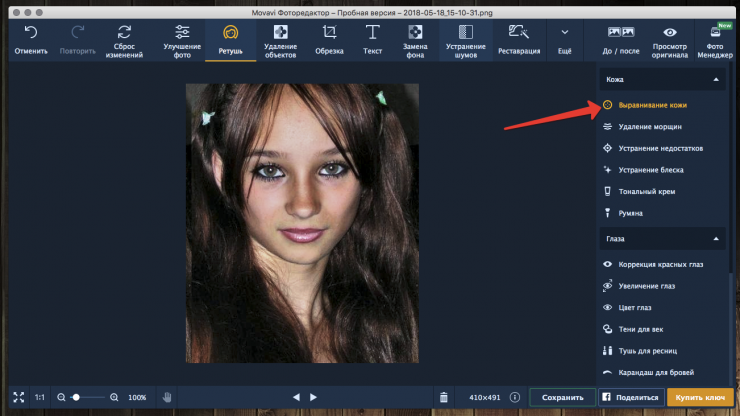The height and width of the screenshot is (416, 740).
Task: Click the zoom out magnifier icon
Action: pos(61,397)
